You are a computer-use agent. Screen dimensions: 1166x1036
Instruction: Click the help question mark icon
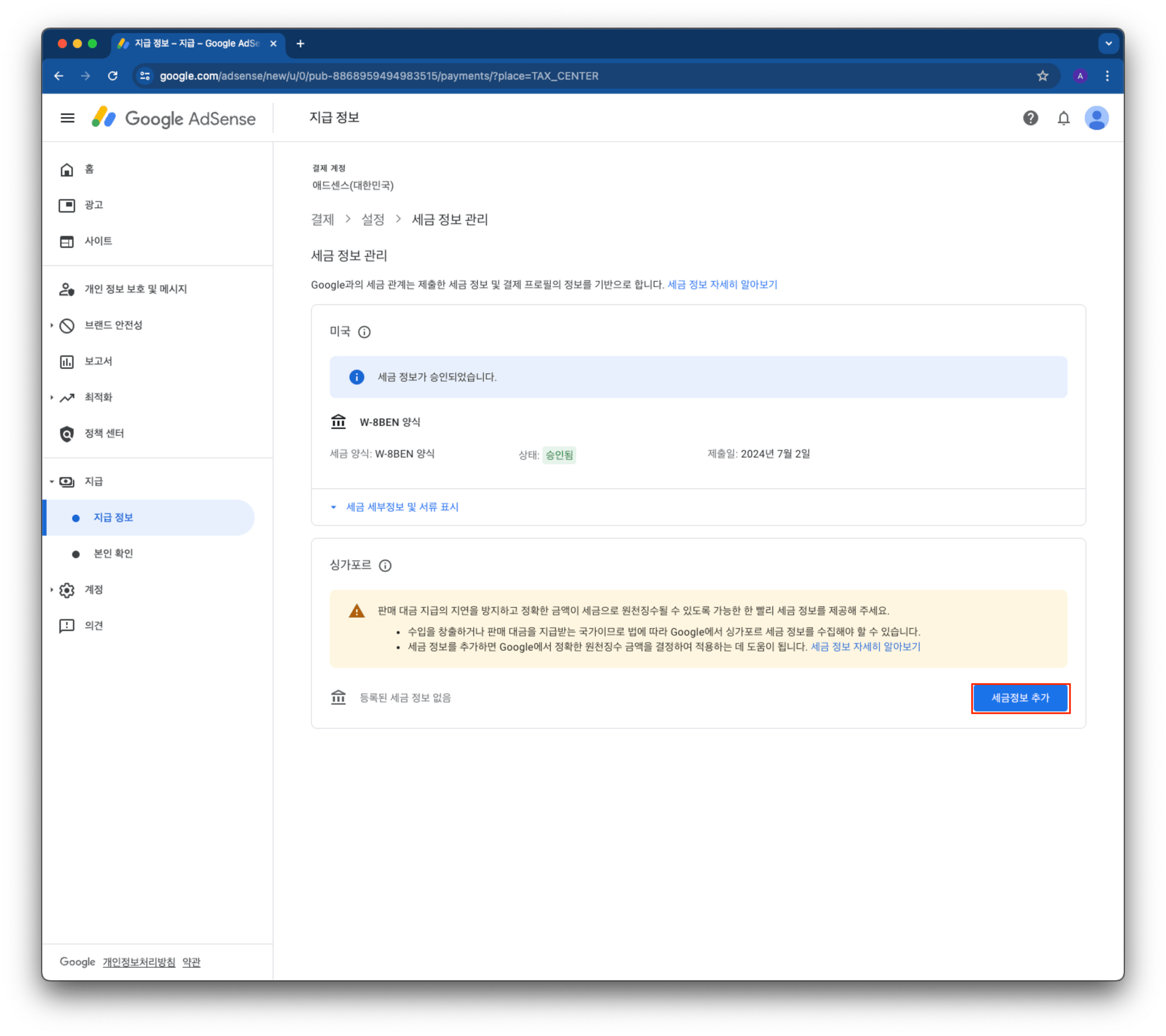[1030, 118]
